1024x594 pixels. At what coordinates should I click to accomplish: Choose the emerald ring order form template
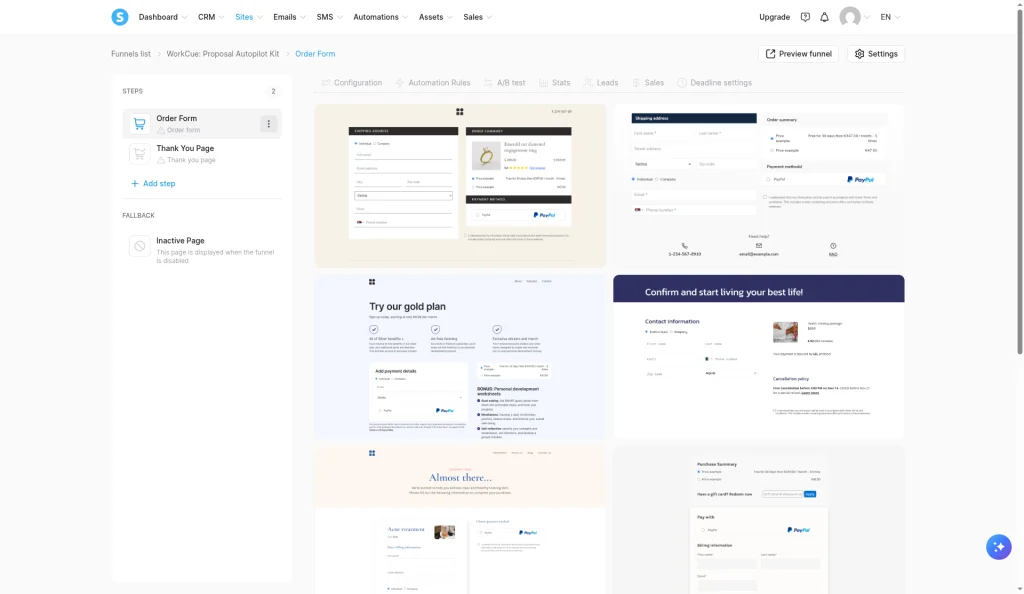coord(460,186)
